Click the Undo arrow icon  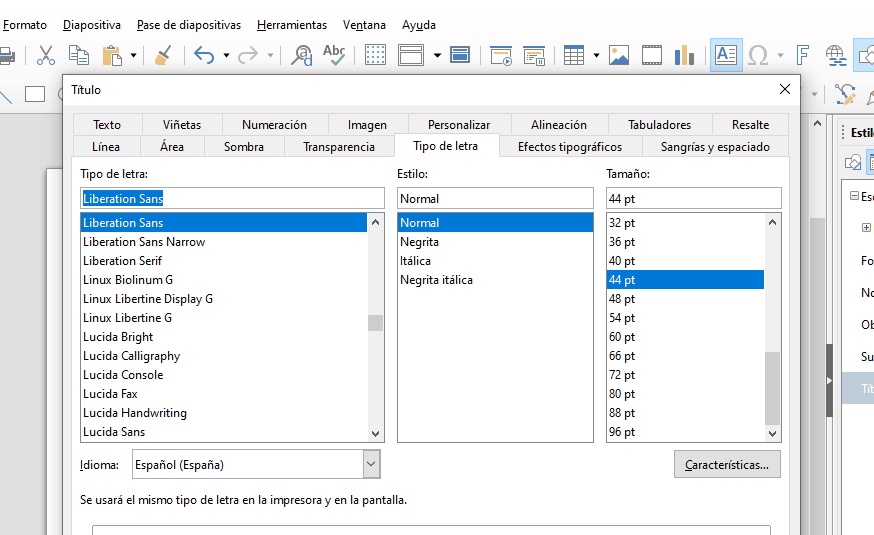point(204,55)
